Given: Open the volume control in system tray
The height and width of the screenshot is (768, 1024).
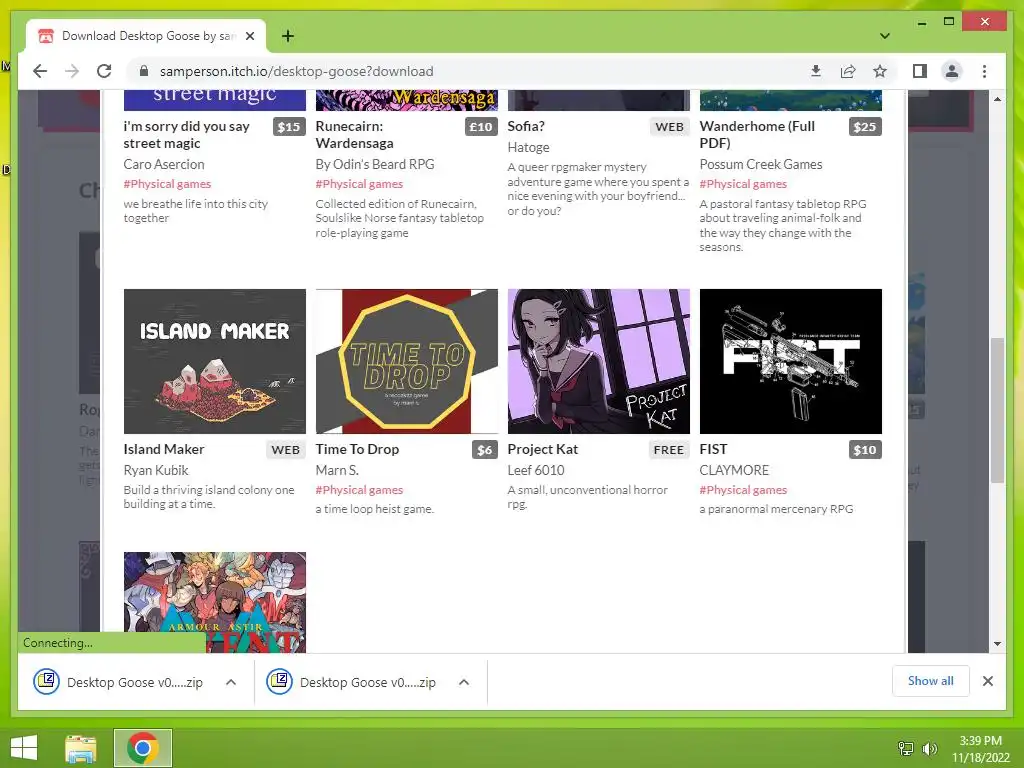Looking at the screenshot, I should click(929, 749).
